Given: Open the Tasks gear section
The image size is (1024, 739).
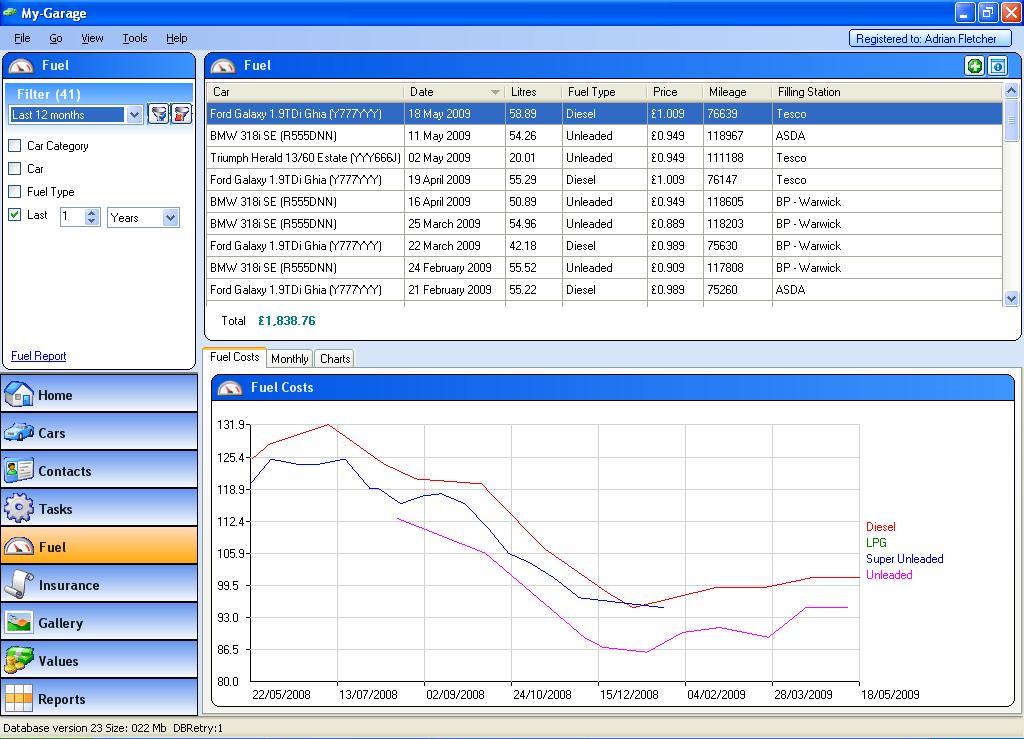Looking at the screenshot, I should pyautogui.click(x=99, y=509).
